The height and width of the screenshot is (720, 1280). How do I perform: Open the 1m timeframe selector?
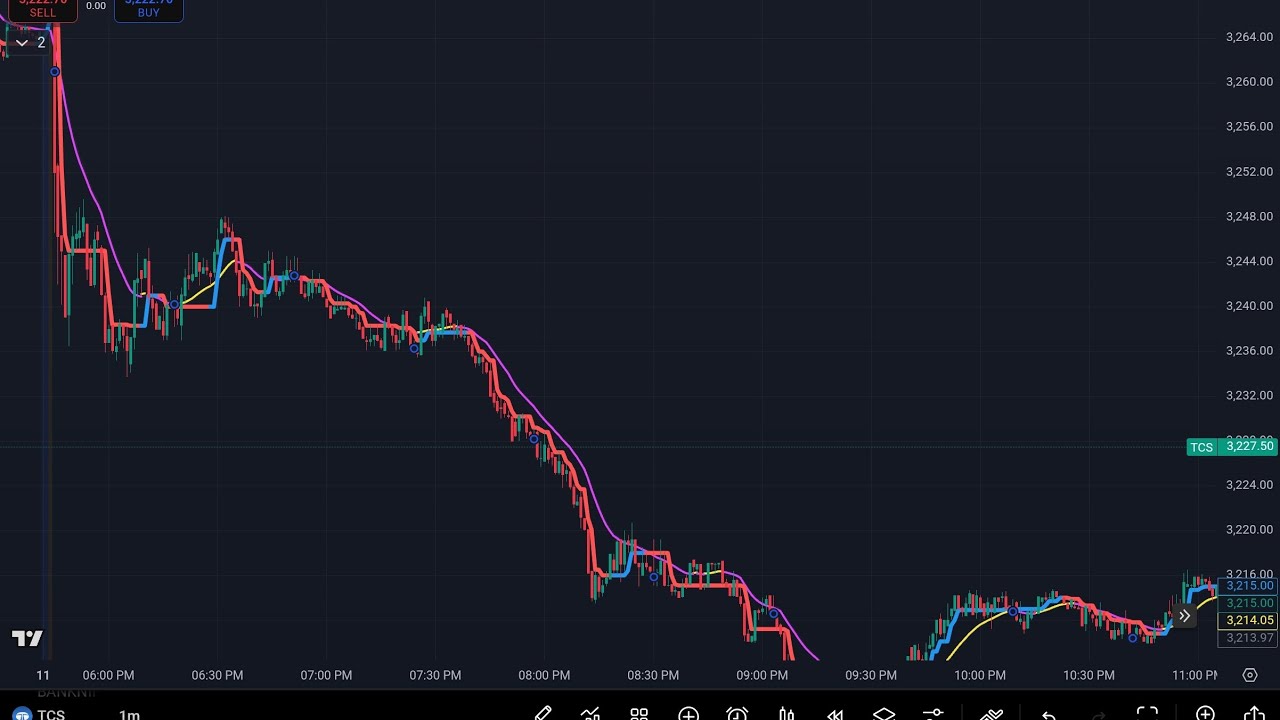tap(129, 714)
